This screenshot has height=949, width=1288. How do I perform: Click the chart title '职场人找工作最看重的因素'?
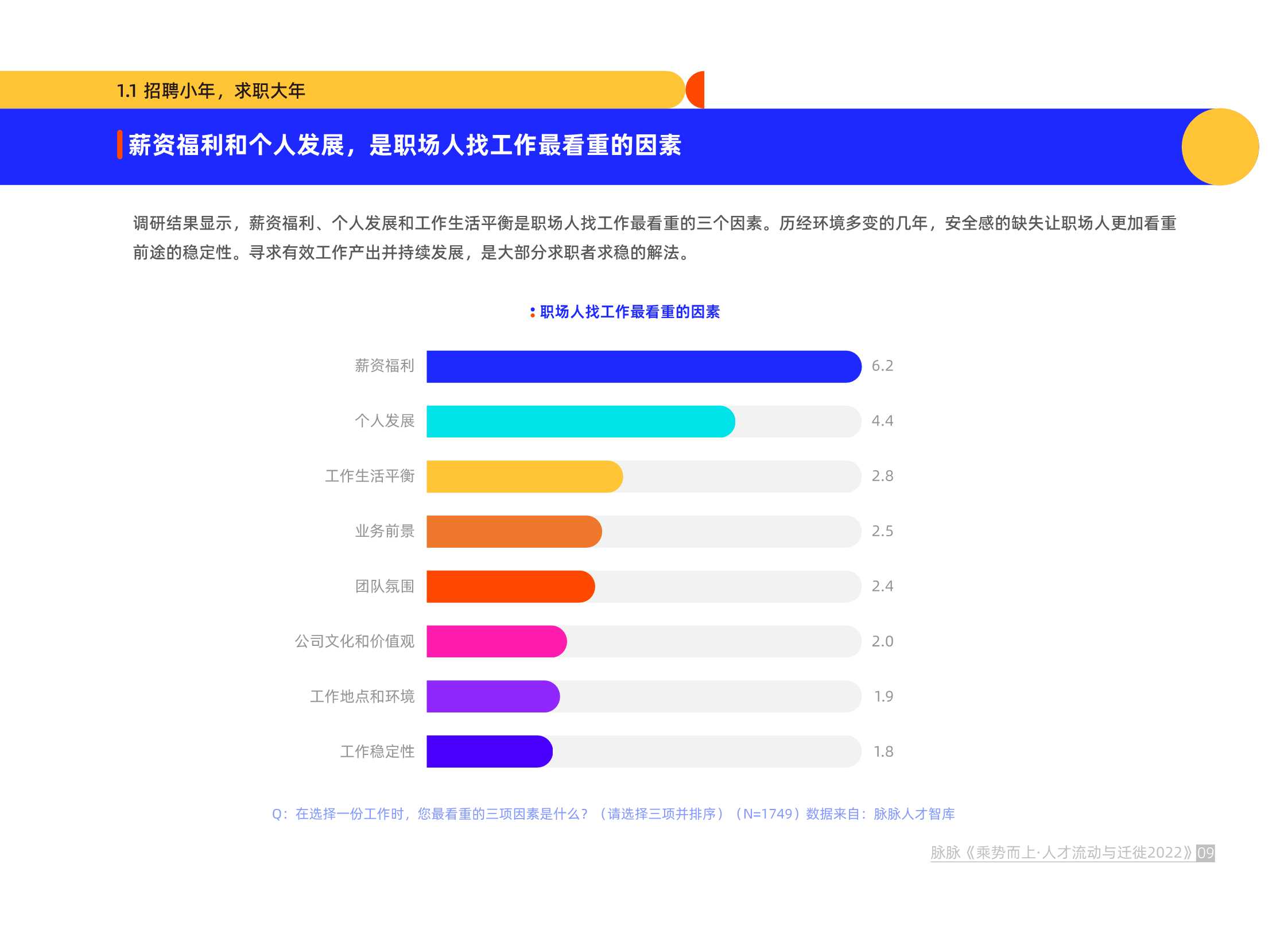click(x=629, y=312)
